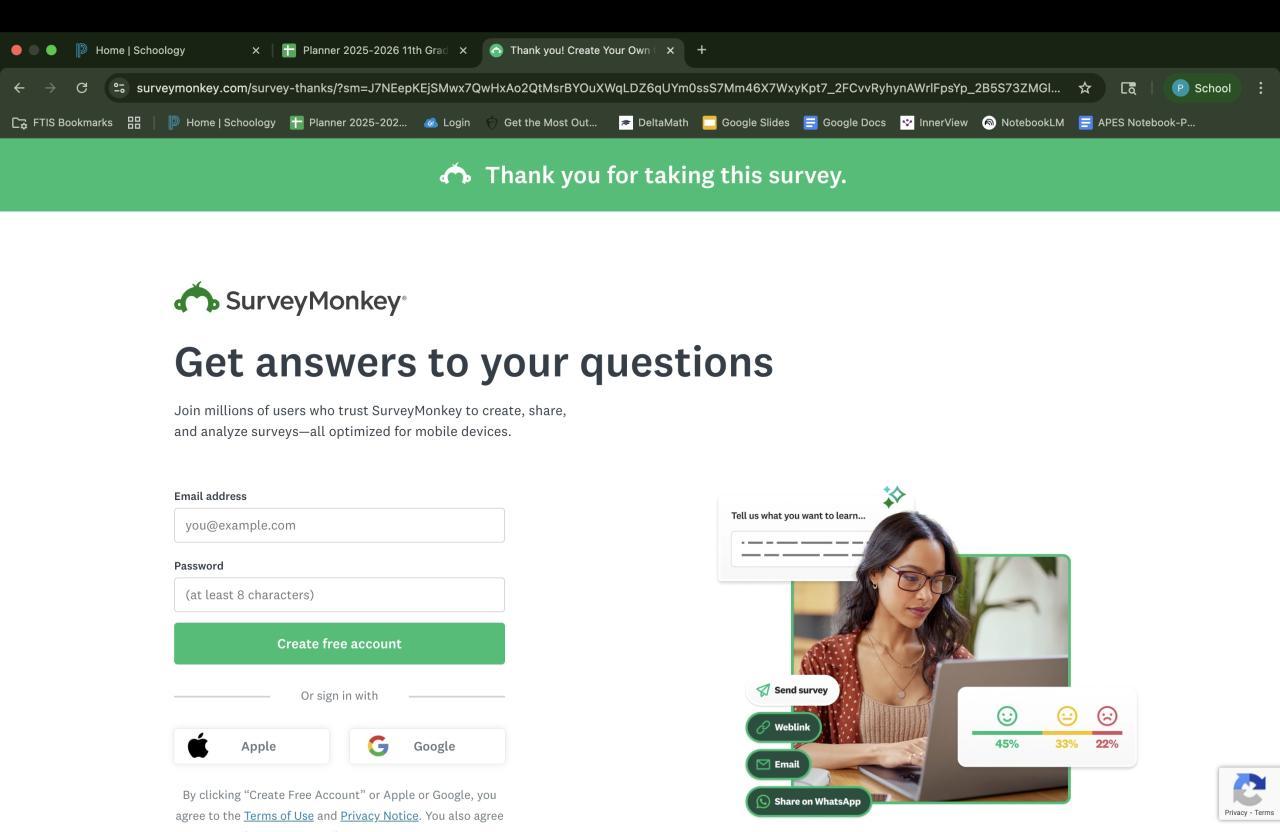The width and height of the screenshot is (1280, 832).
Task: Reload the page with the refresh icon
Action: click(82, 88)
